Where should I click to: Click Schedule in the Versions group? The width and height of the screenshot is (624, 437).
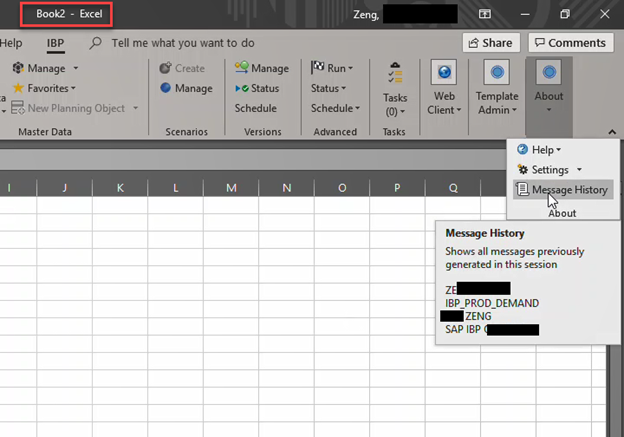coord(255,108)
